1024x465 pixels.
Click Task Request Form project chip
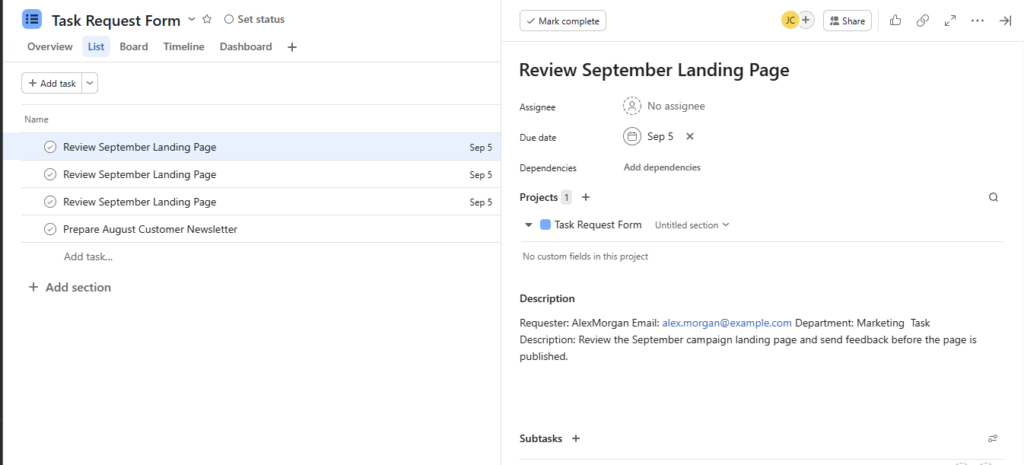pyautogui.click(x=592, y=225)
